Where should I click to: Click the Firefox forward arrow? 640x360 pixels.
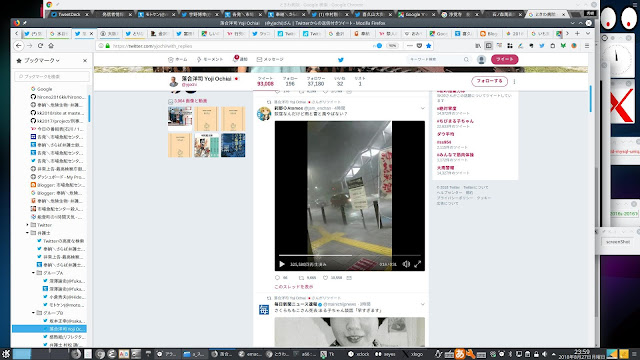(x=29, y=46)
